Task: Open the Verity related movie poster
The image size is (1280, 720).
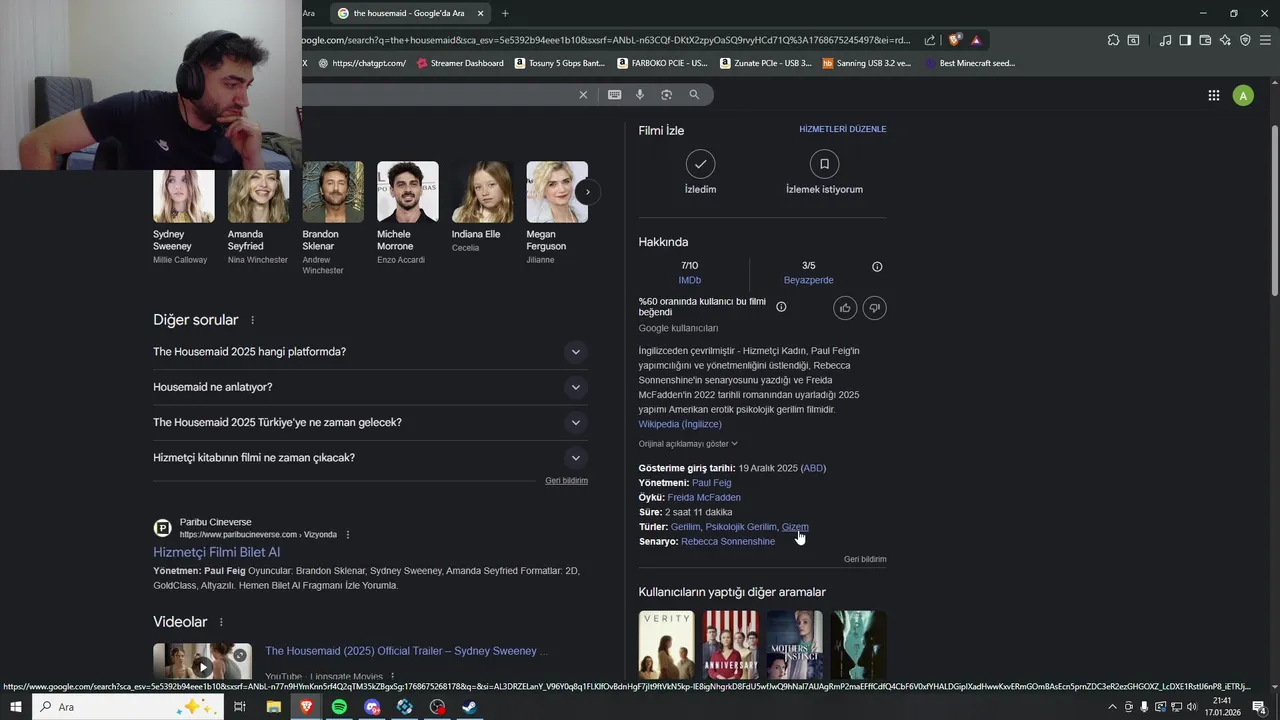Action: (x=666, y=645)
